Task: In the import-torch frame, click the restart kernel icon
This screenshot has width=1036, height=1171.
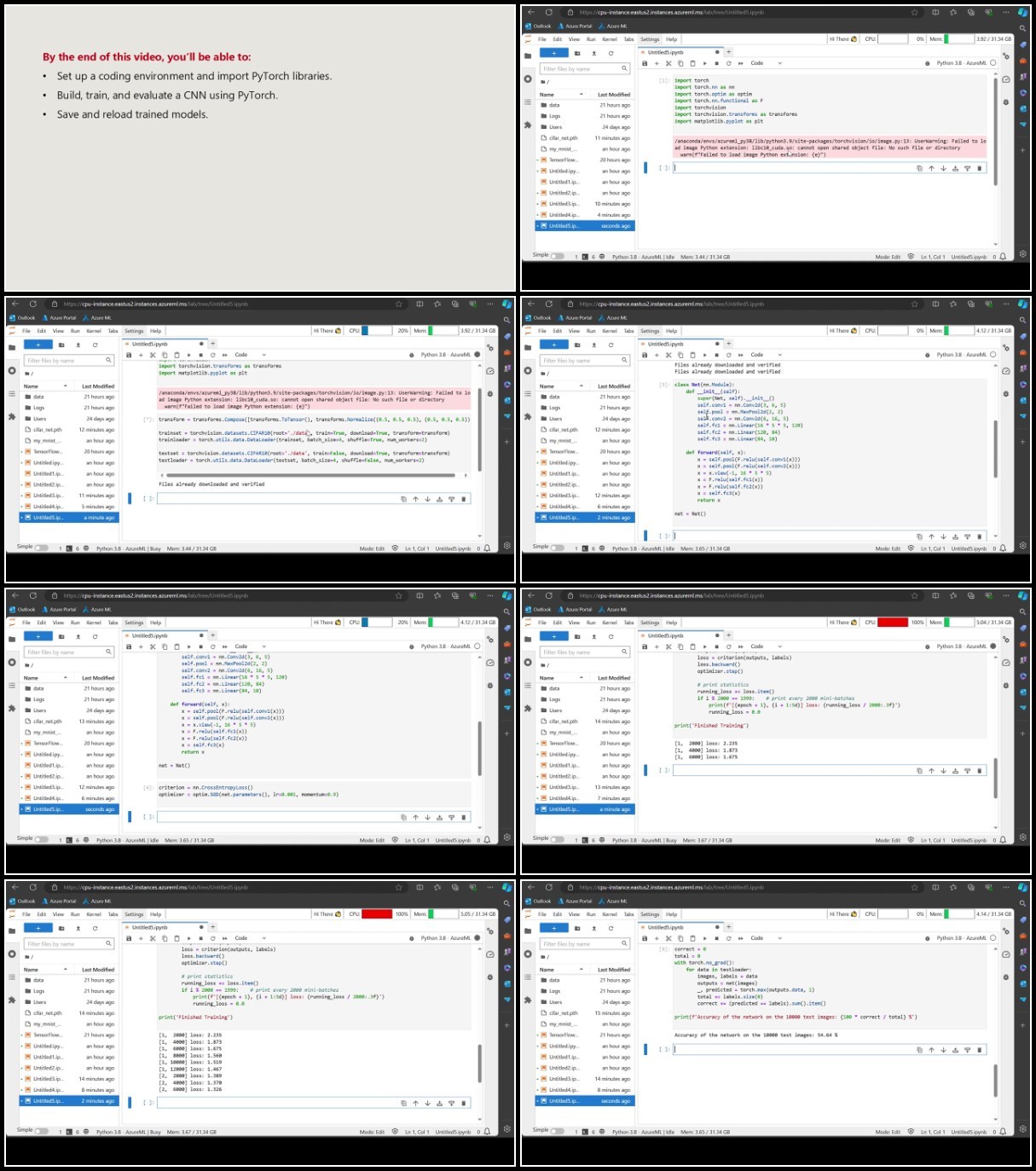Action: [x=728, y=63]
